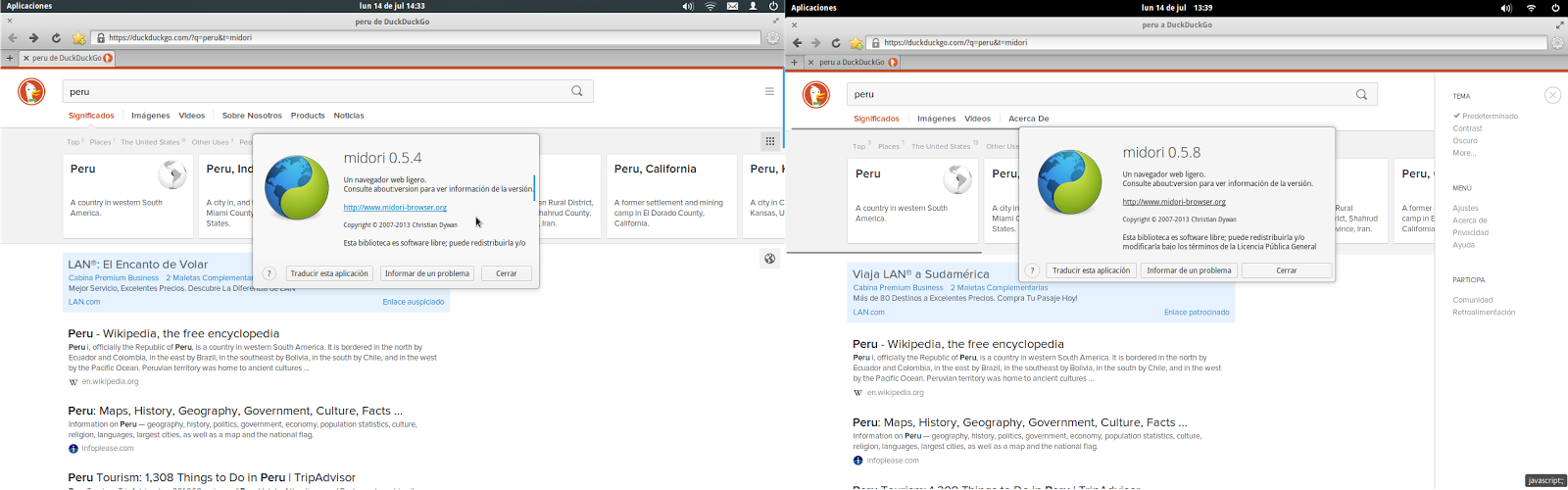Click help '?' button in midori 0.5.8 dialog
The height and width of the screenshot is (490, 1568).
1031,270
